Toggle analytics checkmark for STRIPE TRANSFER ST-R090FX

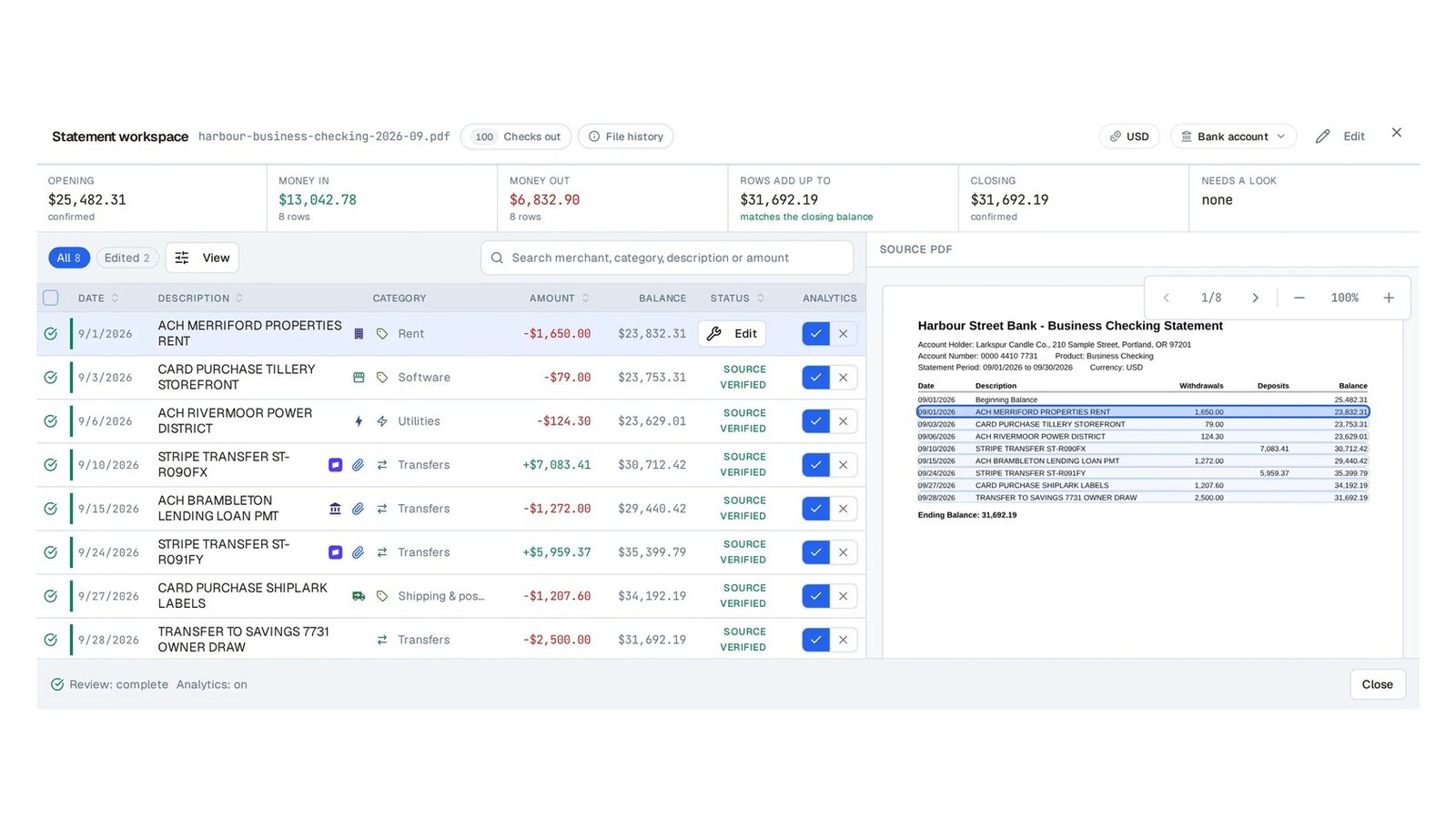[815, 465]
